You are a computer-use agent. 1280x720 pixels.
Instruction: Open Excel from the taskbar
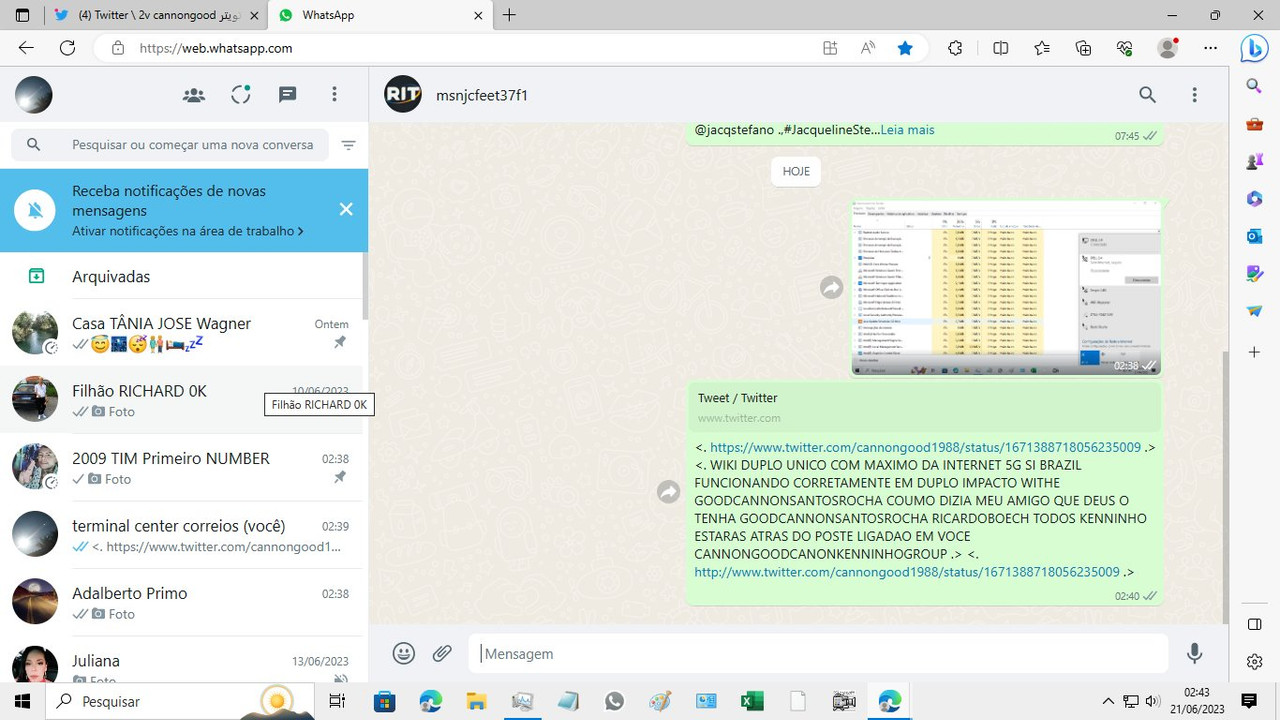coord(752,701)
